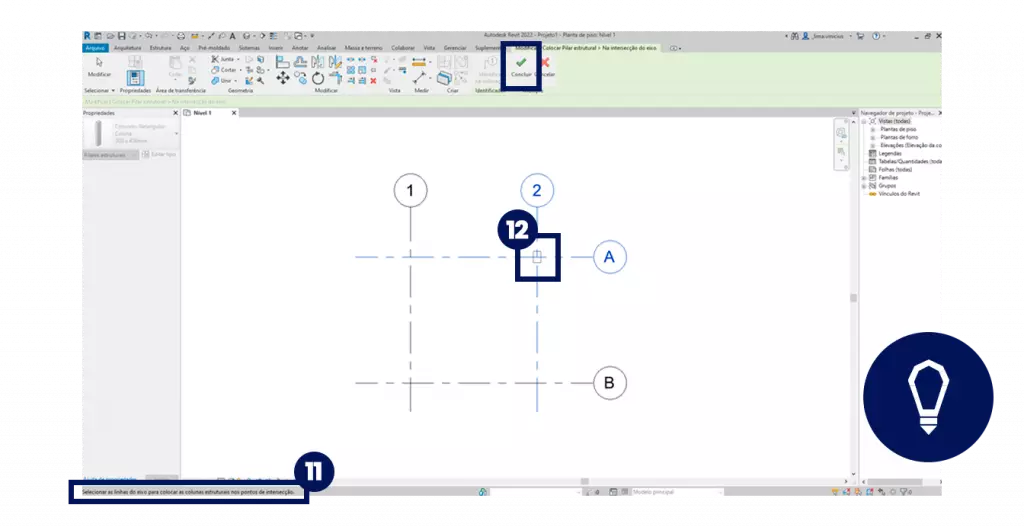
Task: Open the Selecionar panel dropdown
Action: coord(99,91)
